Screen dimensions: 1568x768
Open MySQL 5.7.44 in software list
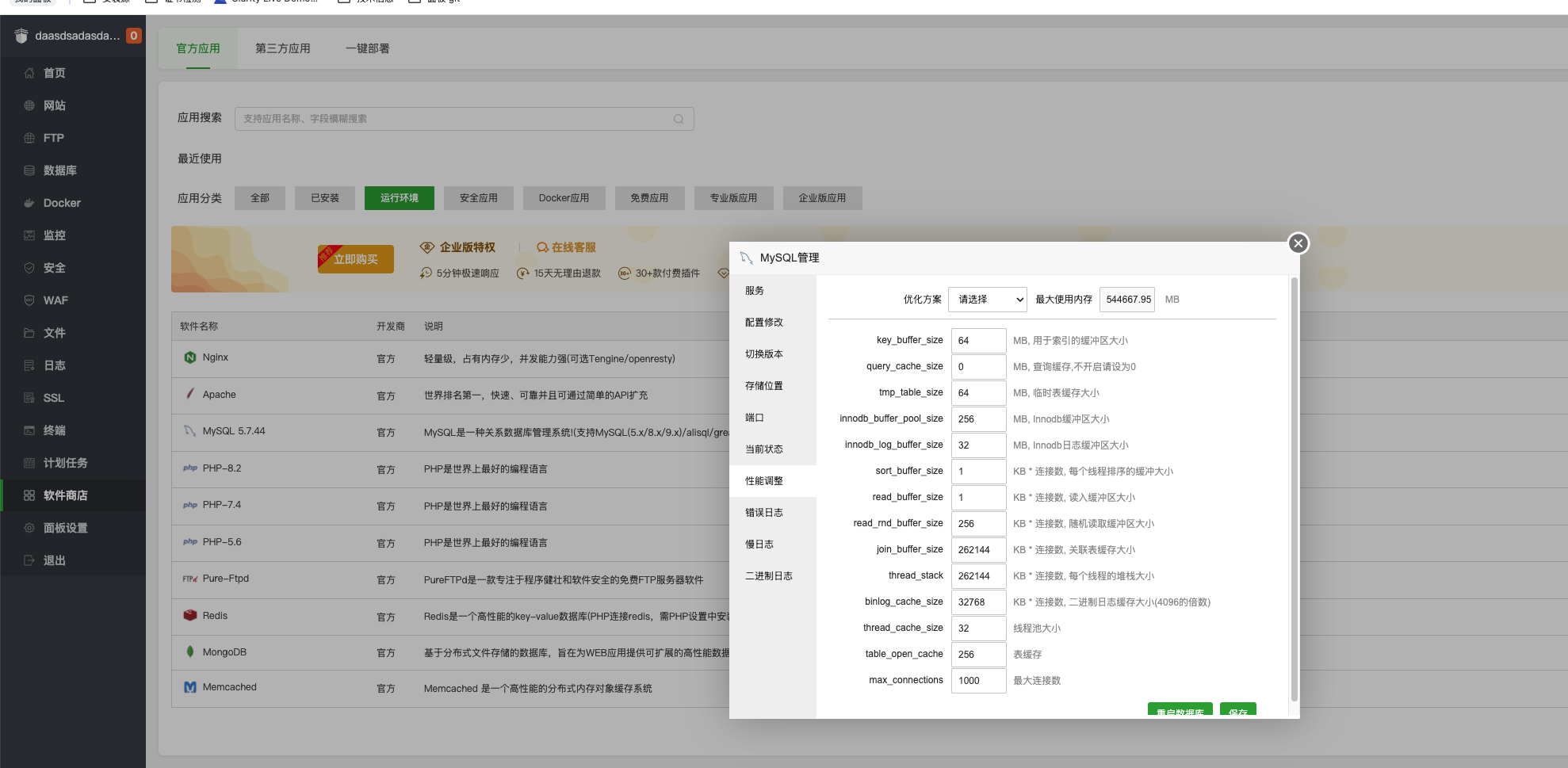tap(234, 431)
